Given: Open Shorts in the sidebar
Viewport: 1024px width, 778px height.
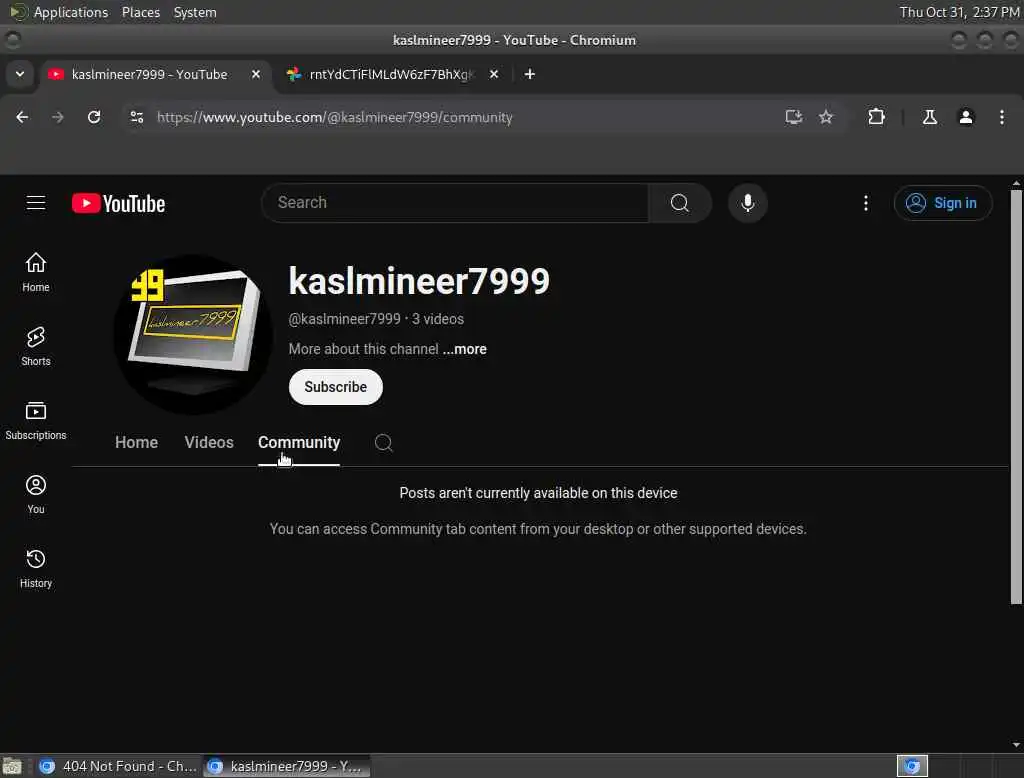Looking at the screenshot, I should [x=36, y=346].
